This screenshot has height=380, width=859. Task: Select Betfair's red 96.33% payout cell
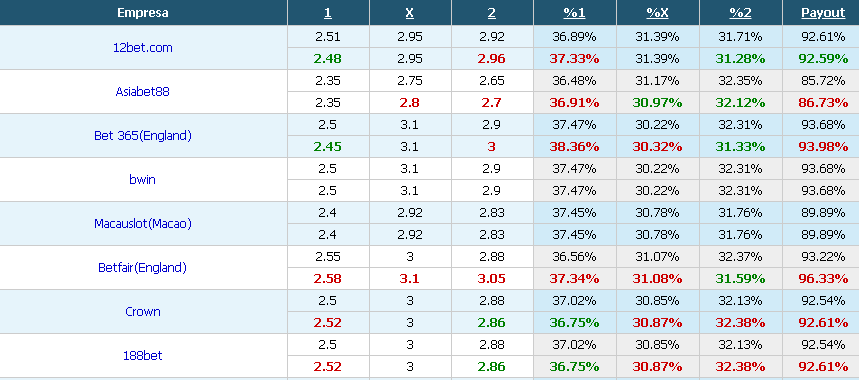pos(823,279)
